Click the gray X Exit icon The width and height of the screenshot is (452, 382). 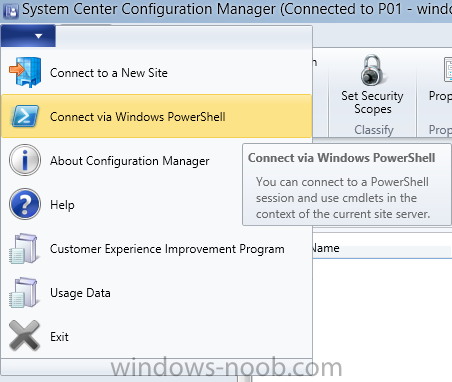click(x=24, y=336)
